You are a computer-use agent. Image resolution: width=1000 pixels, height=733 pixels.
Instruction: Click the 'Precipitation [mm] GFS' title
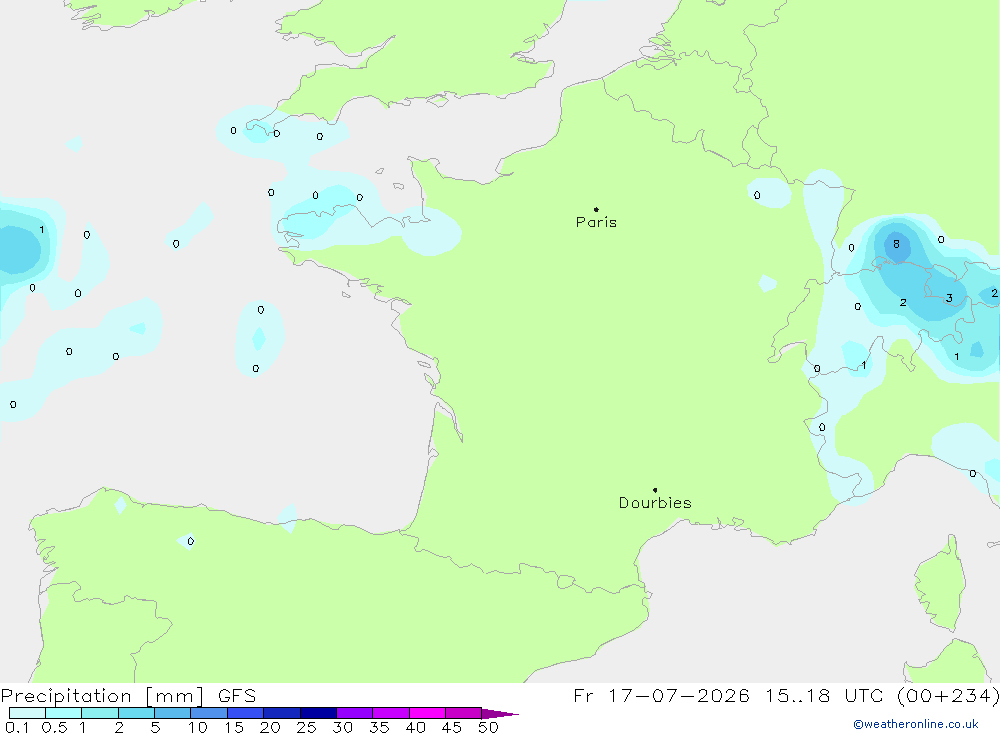[x=128, y=696]
